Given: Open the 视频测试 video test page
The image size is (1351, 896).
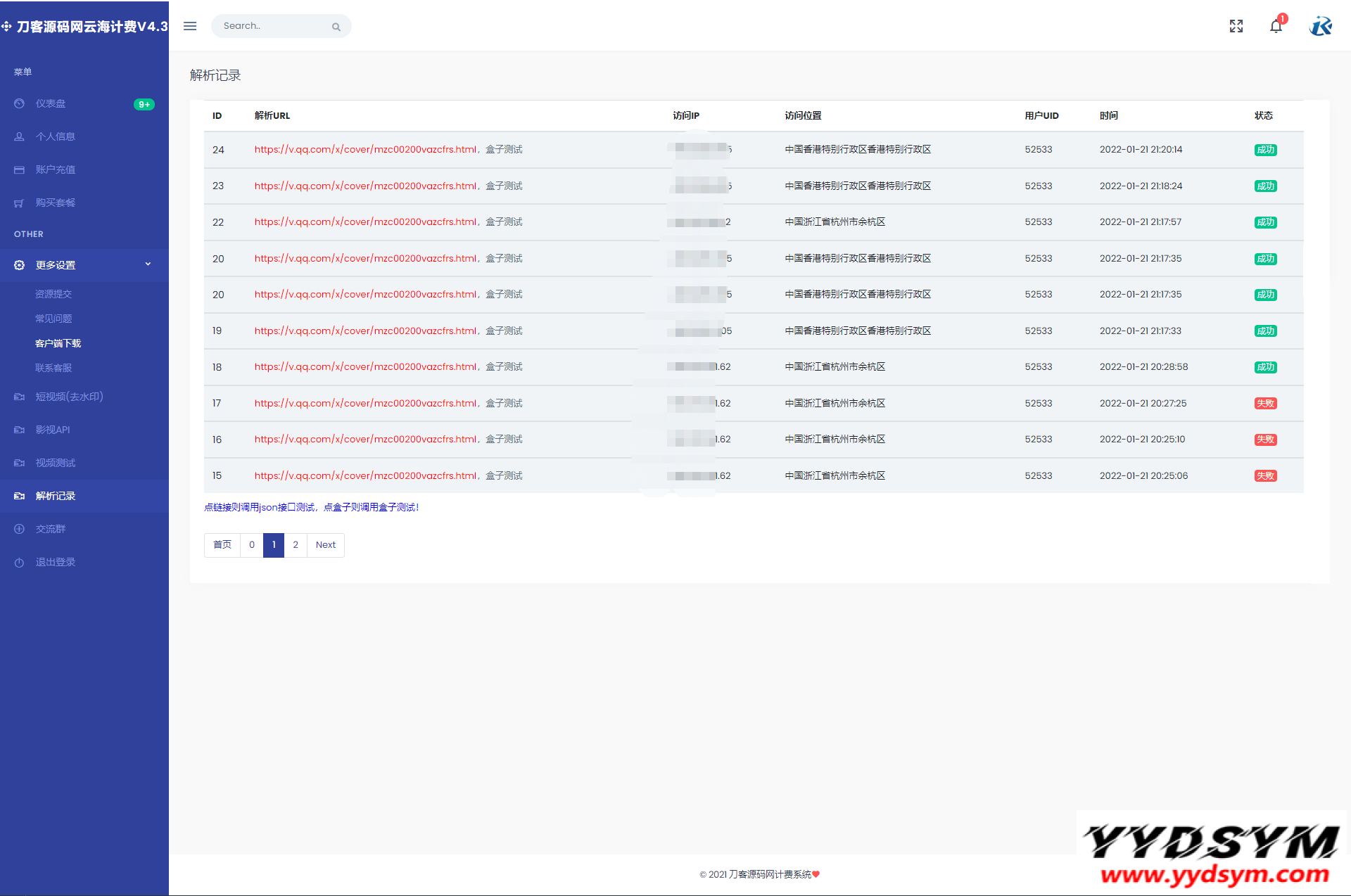Looking at the screenshot, I should pyautogui.click(x=56, y=462).
